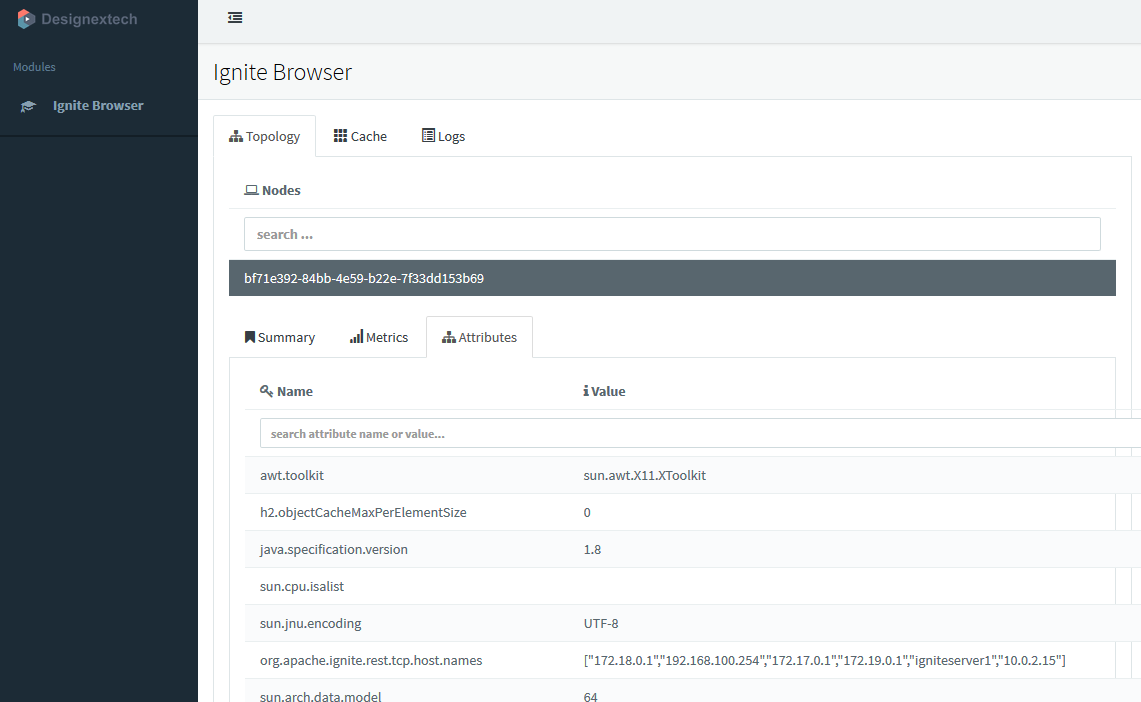Click the UTF-8 value

601,623
